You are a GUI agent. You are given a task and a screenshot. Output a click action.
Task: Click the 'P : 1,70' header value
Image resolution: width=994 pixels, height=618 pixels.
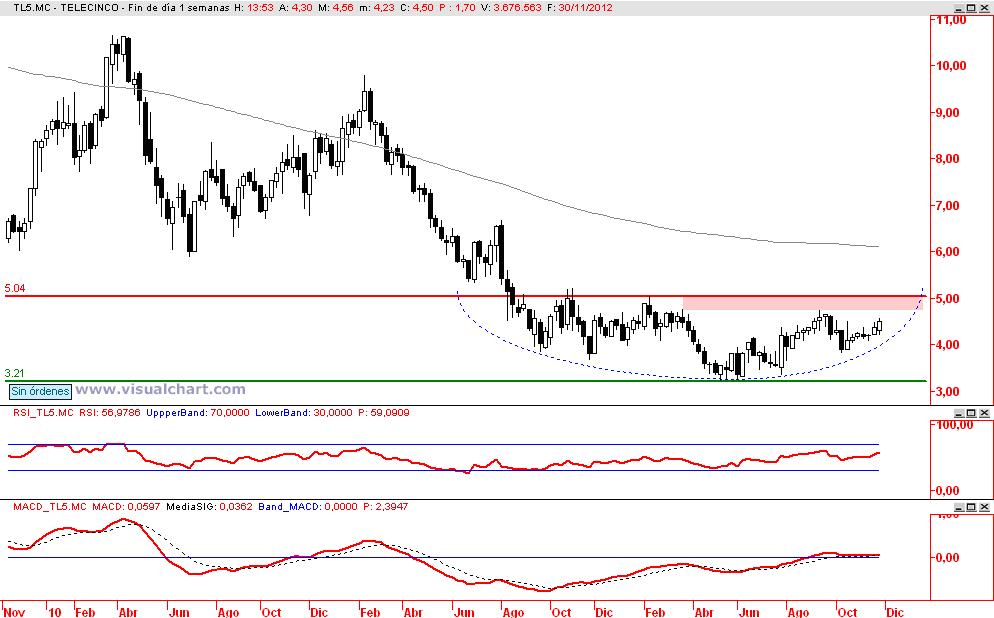click(458, 8)
